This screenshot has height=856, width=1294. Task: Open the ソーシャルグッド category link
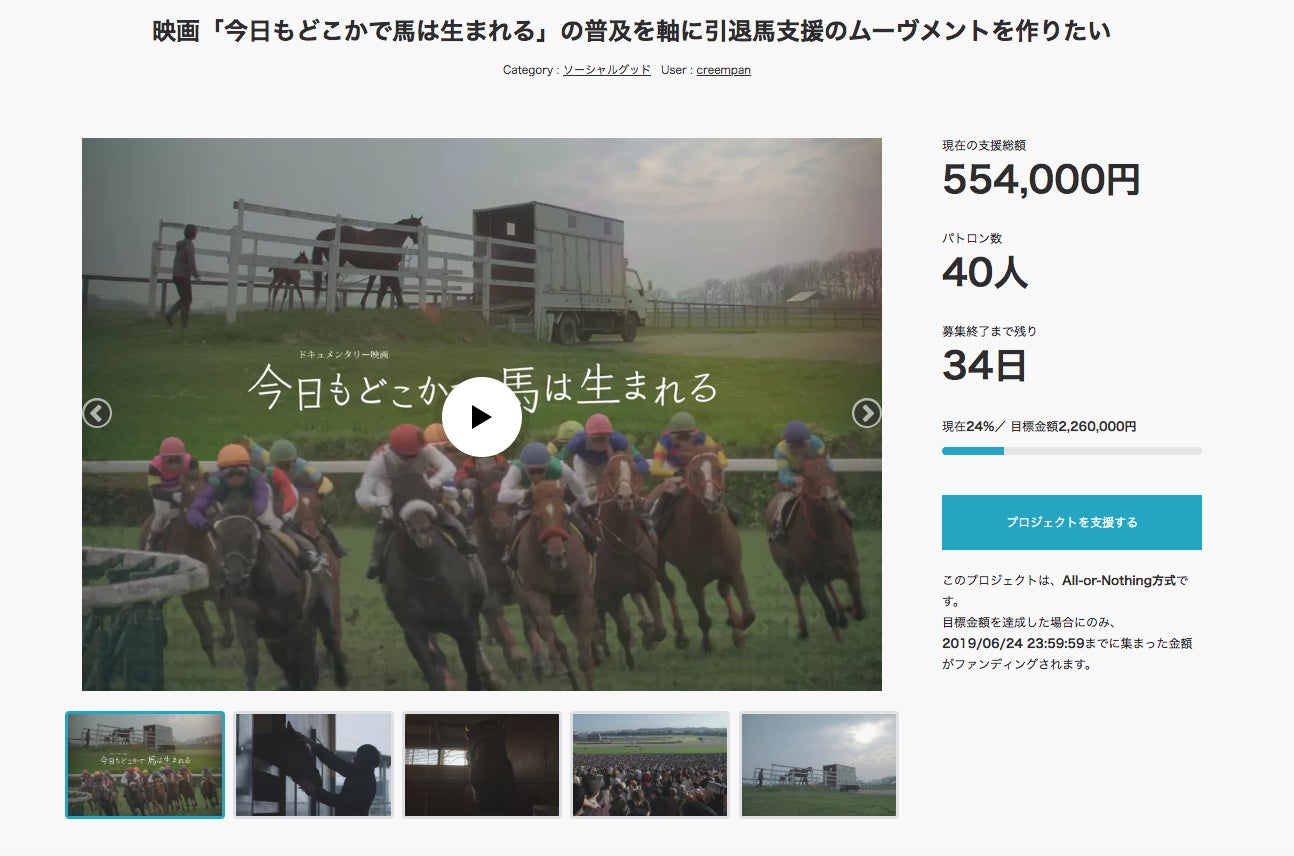[x=607, y=70]
